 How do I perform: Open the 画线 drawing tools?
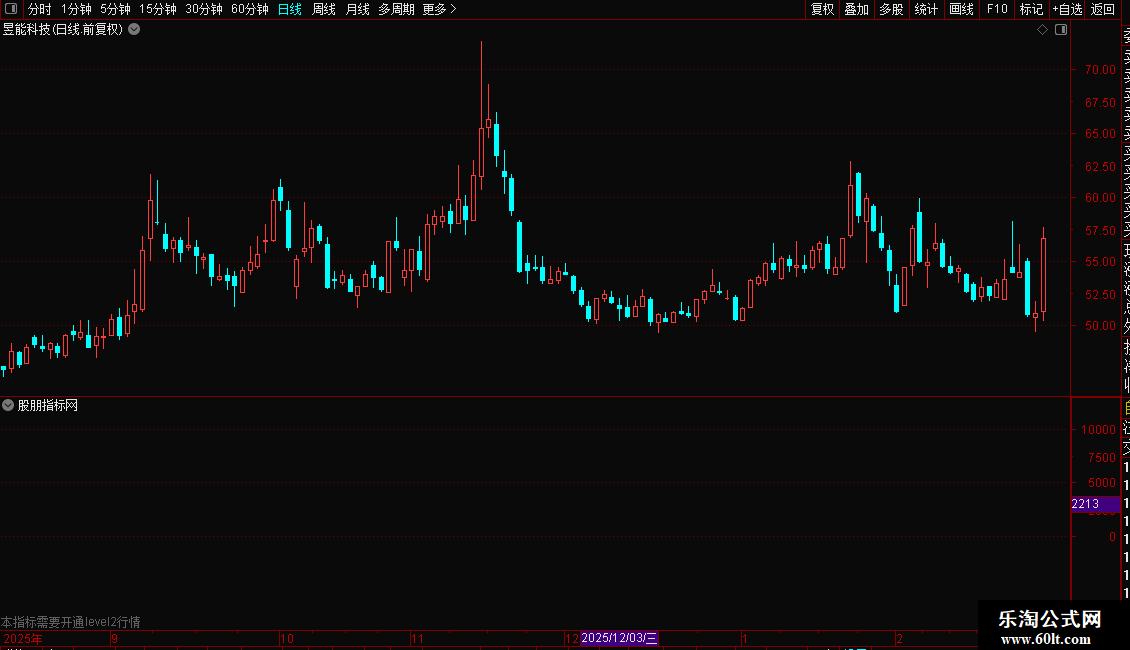pos(961,9)
